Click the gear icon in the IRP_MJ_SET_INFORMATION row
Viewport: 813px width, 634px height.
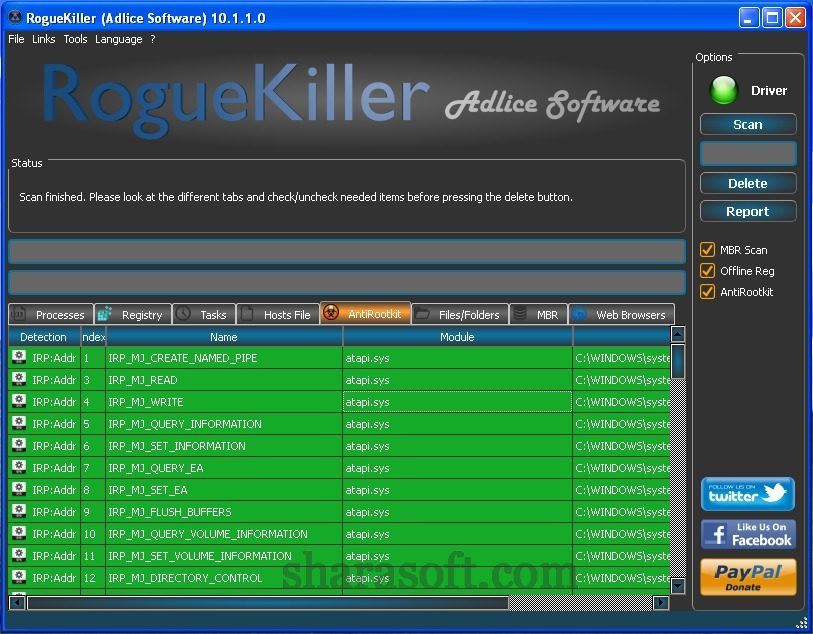[19, 445]
